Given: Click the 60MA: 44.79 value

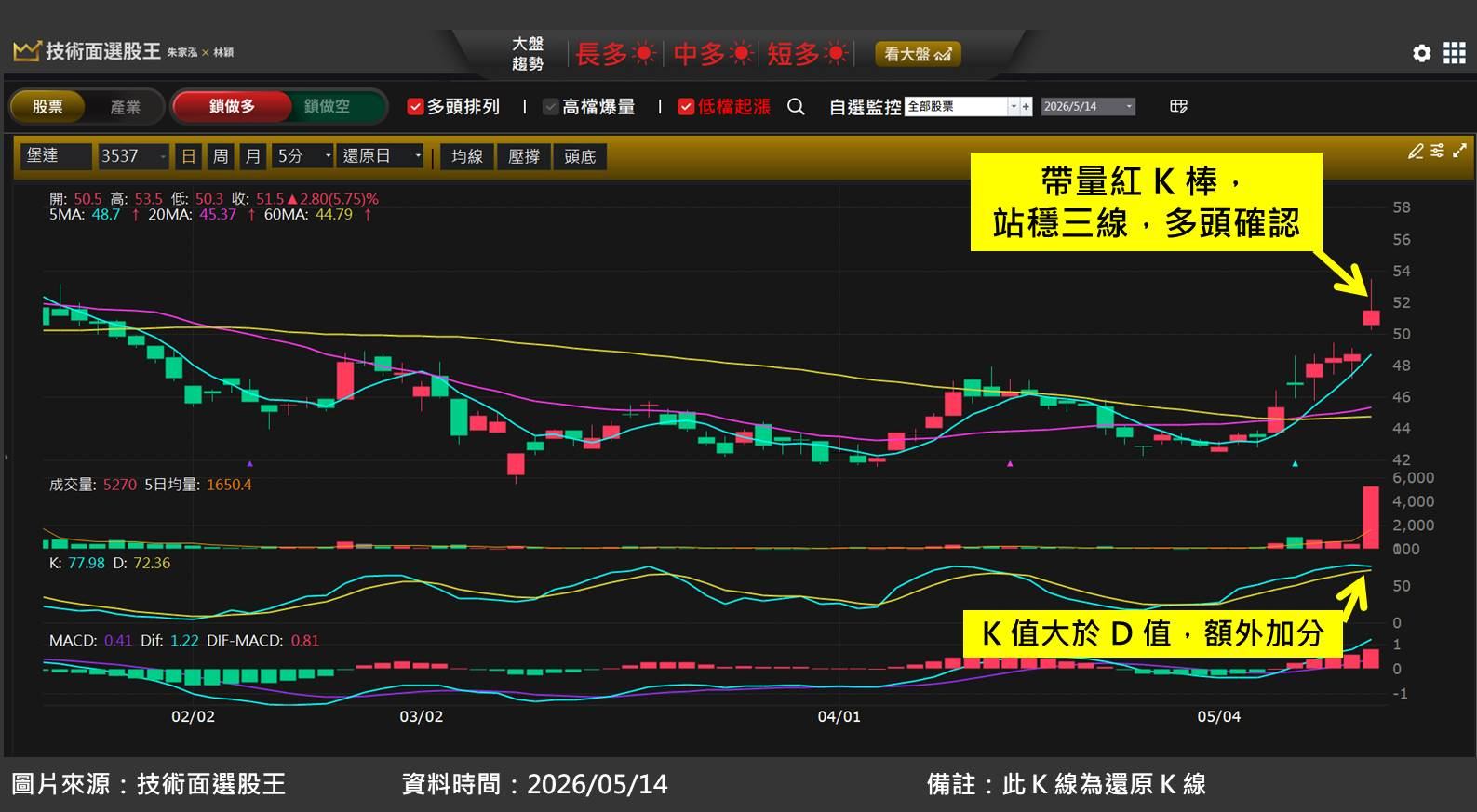Looking at the screenshot, I should click(x=308, y=215).
